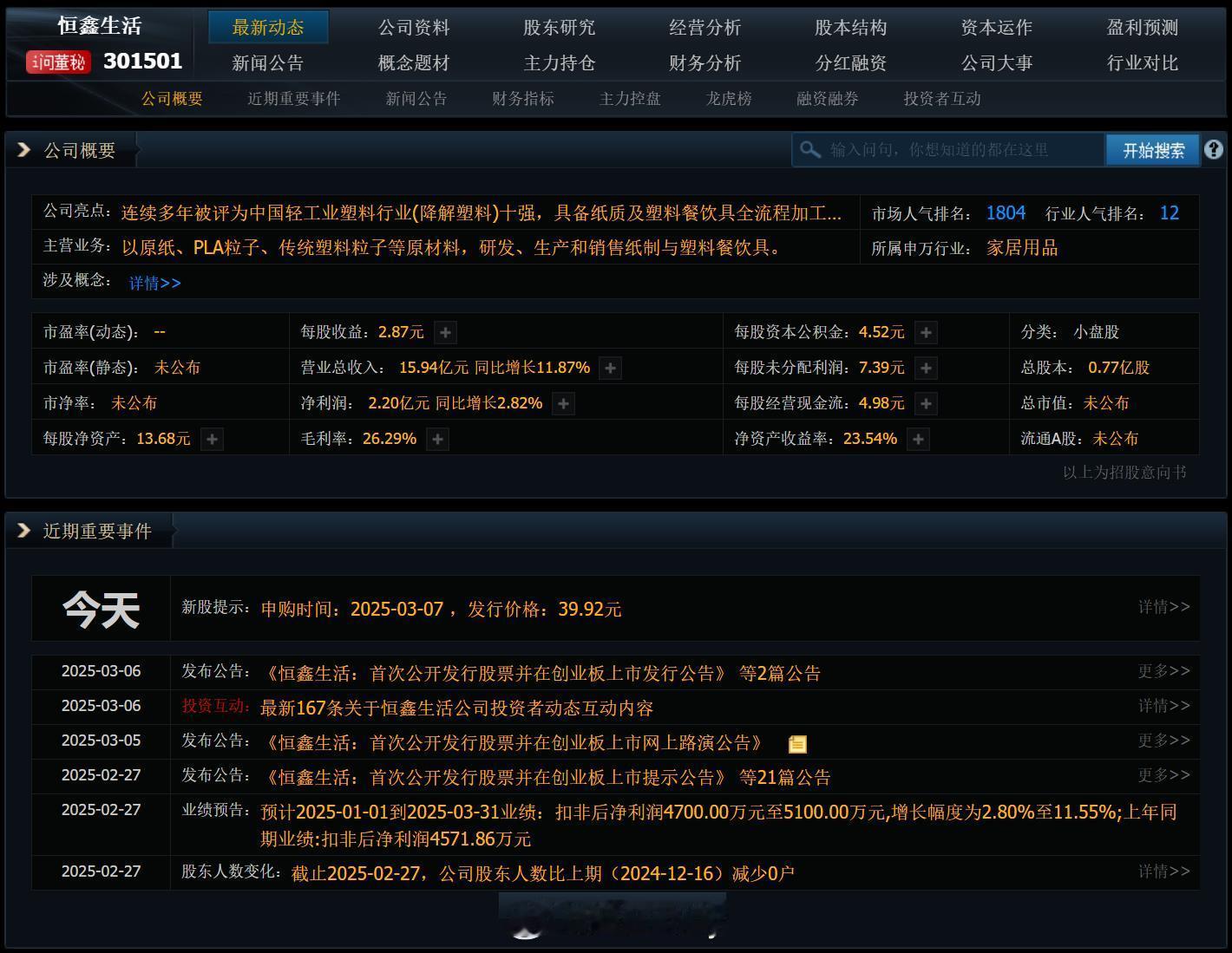
Task: Click the 恒鑫生活 stock name
Action: pos(100,26)
